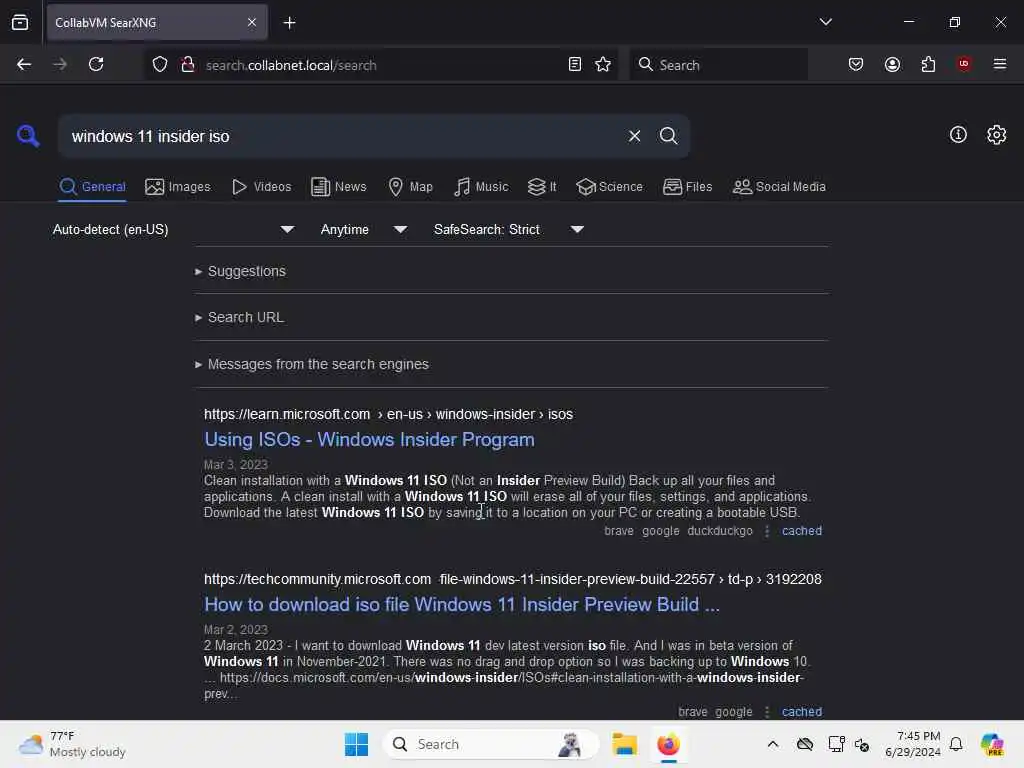The height and width of the screenshot is (768, 1024).
Task: Open the Firefox hamburger menu
Action: [x=1000, y=64]
